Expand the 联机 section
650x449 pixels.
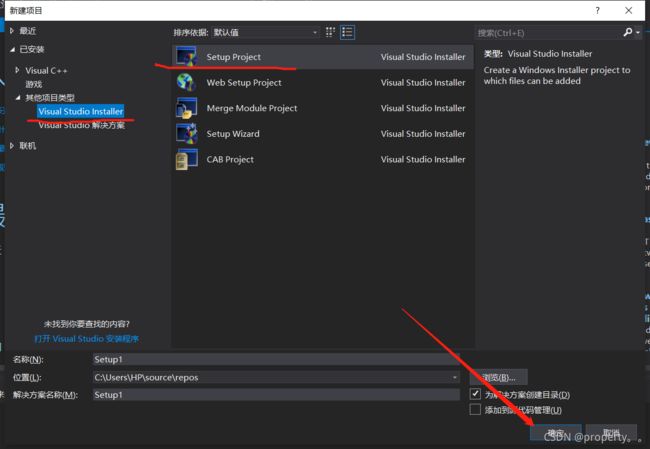13,146
